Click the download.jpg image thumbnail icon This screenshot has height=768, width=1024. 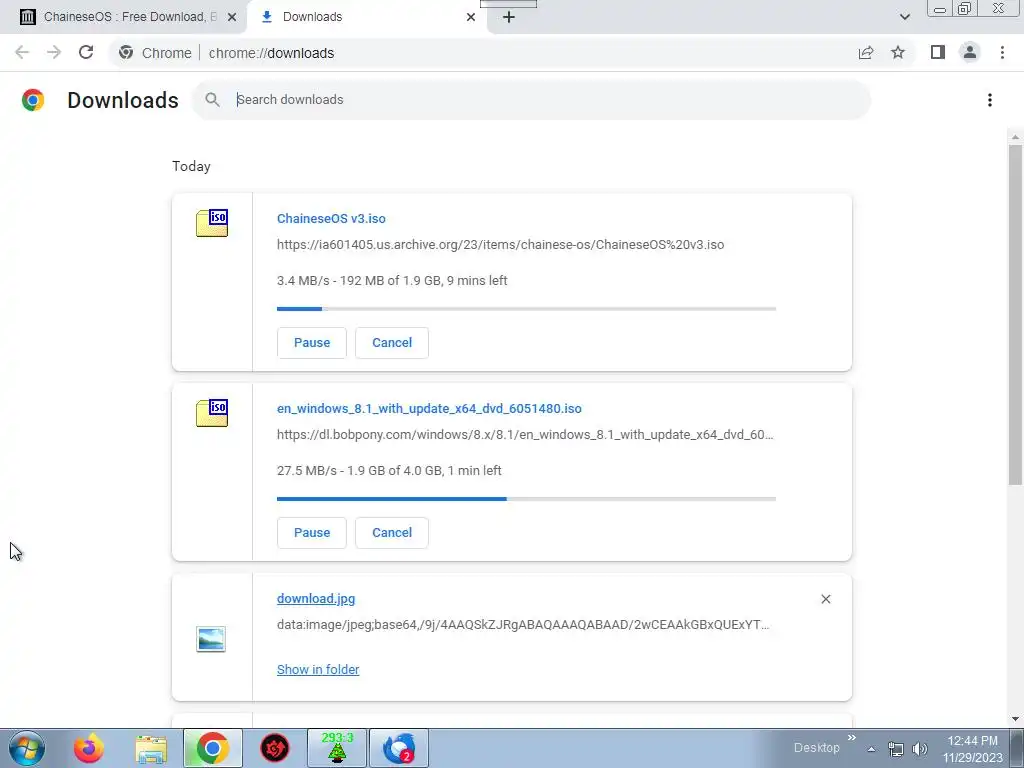tap(211, 639)
